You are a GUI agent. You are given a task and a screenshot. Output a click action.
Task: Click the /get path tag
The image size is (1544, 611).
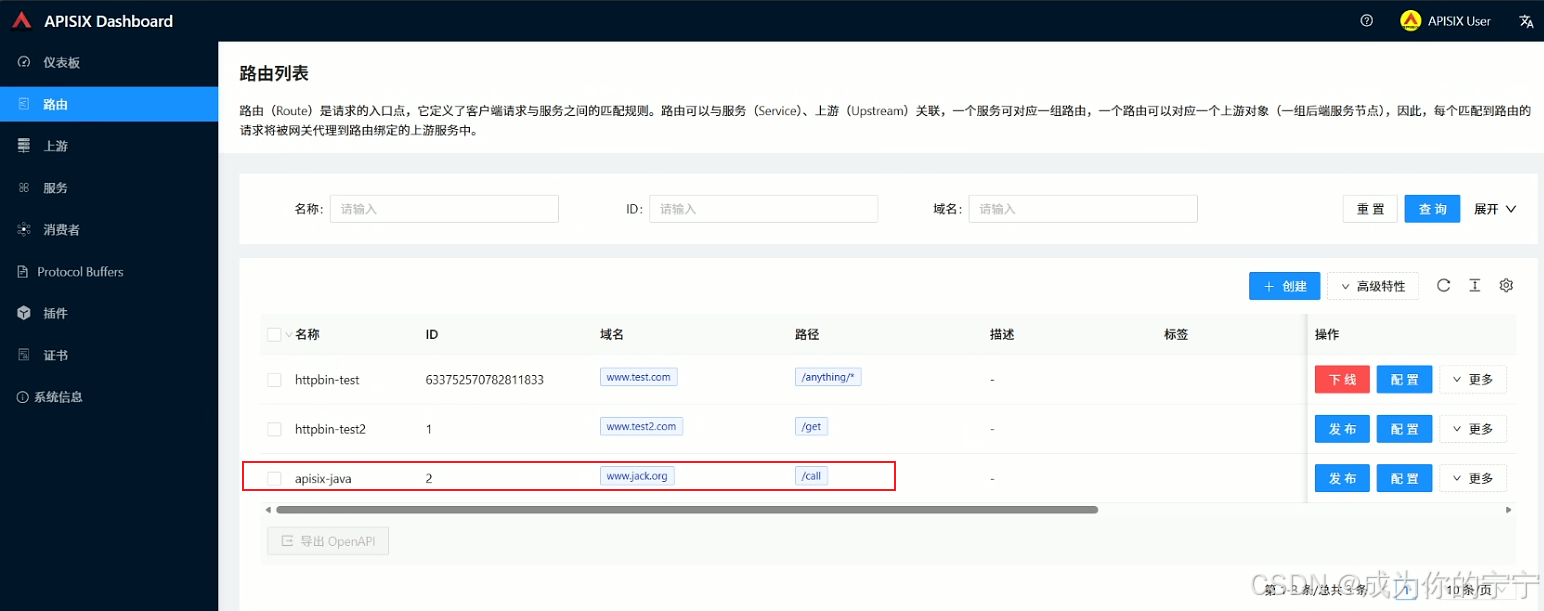coord(811,426)
